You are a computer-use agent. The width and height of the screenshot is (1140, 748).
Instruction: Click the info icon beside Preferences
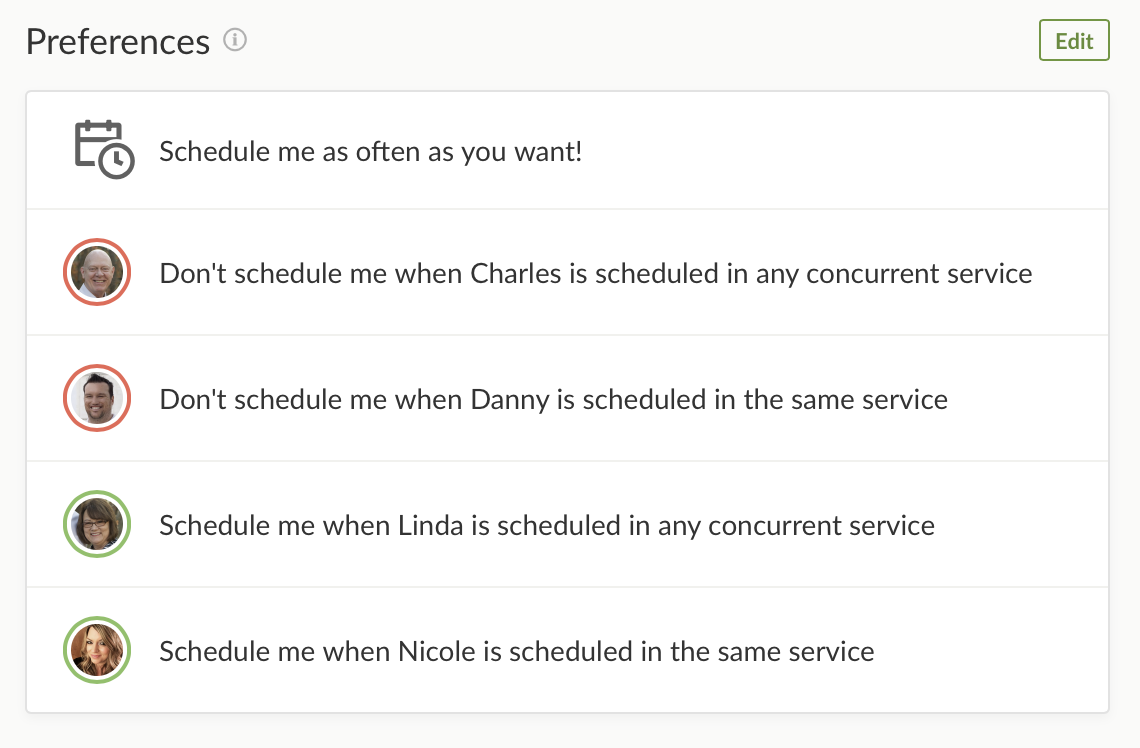click(235, 41)
